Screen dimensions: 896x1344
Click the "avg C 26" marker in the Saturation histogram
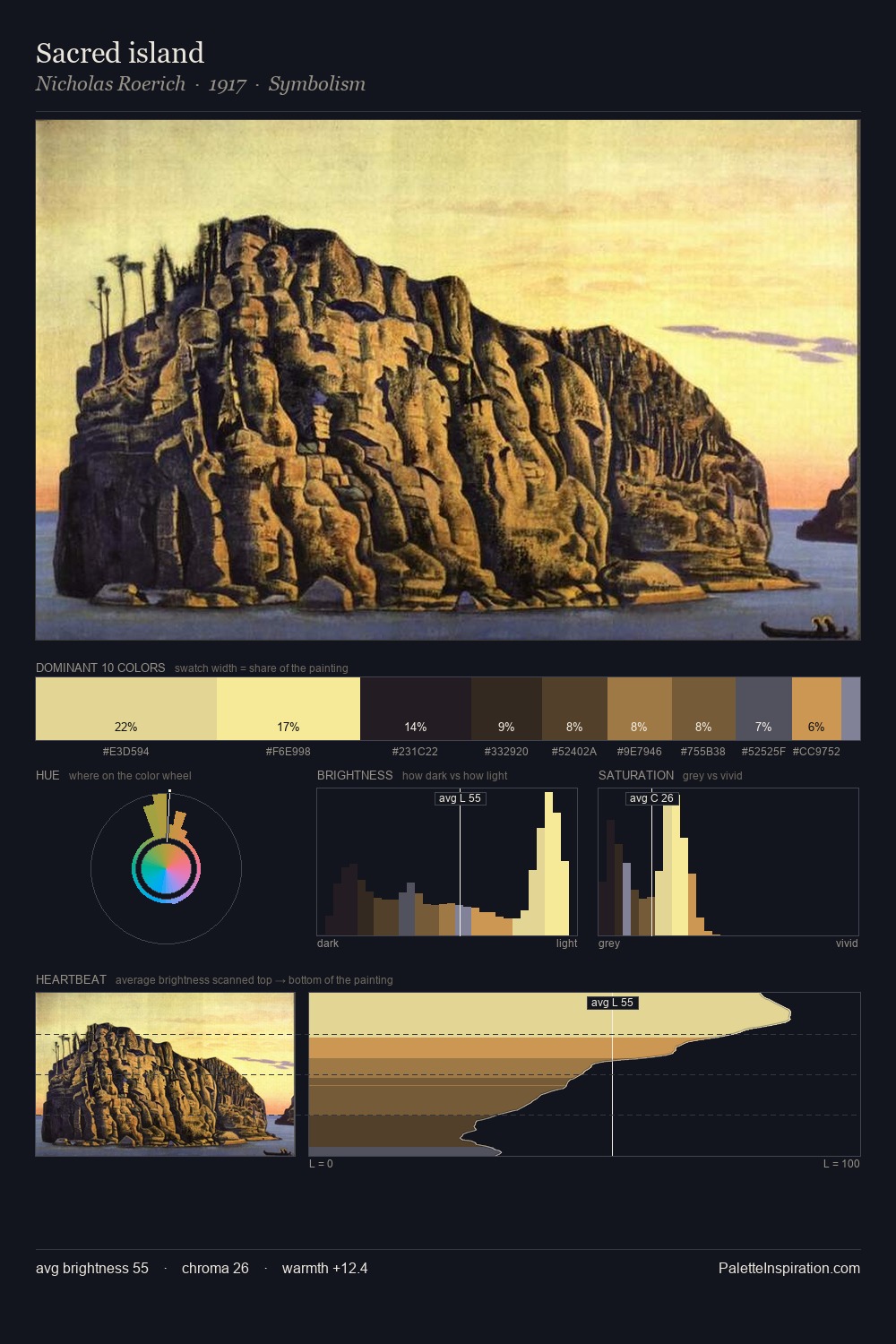coord(651,798)
